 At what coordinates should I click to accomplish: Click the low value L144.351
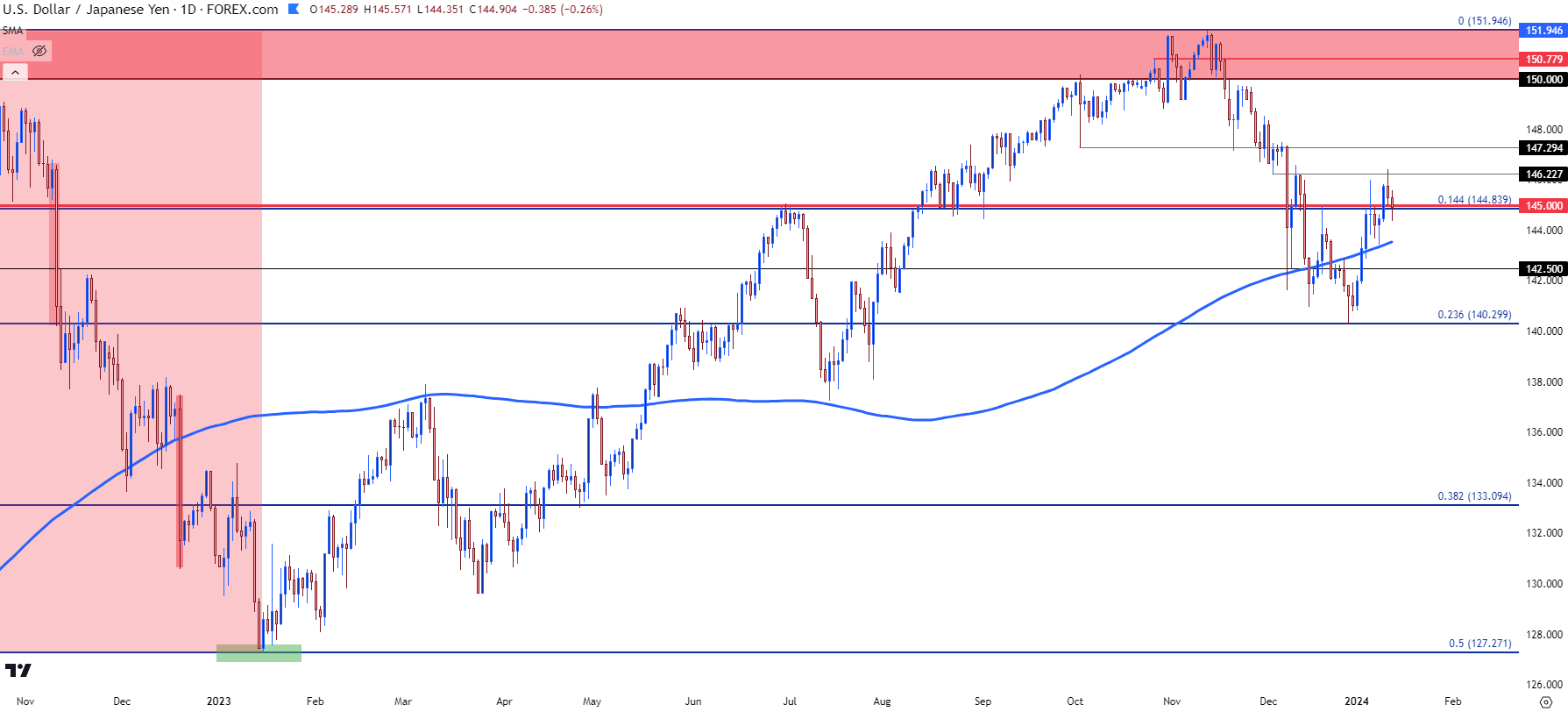pos(440,10)
